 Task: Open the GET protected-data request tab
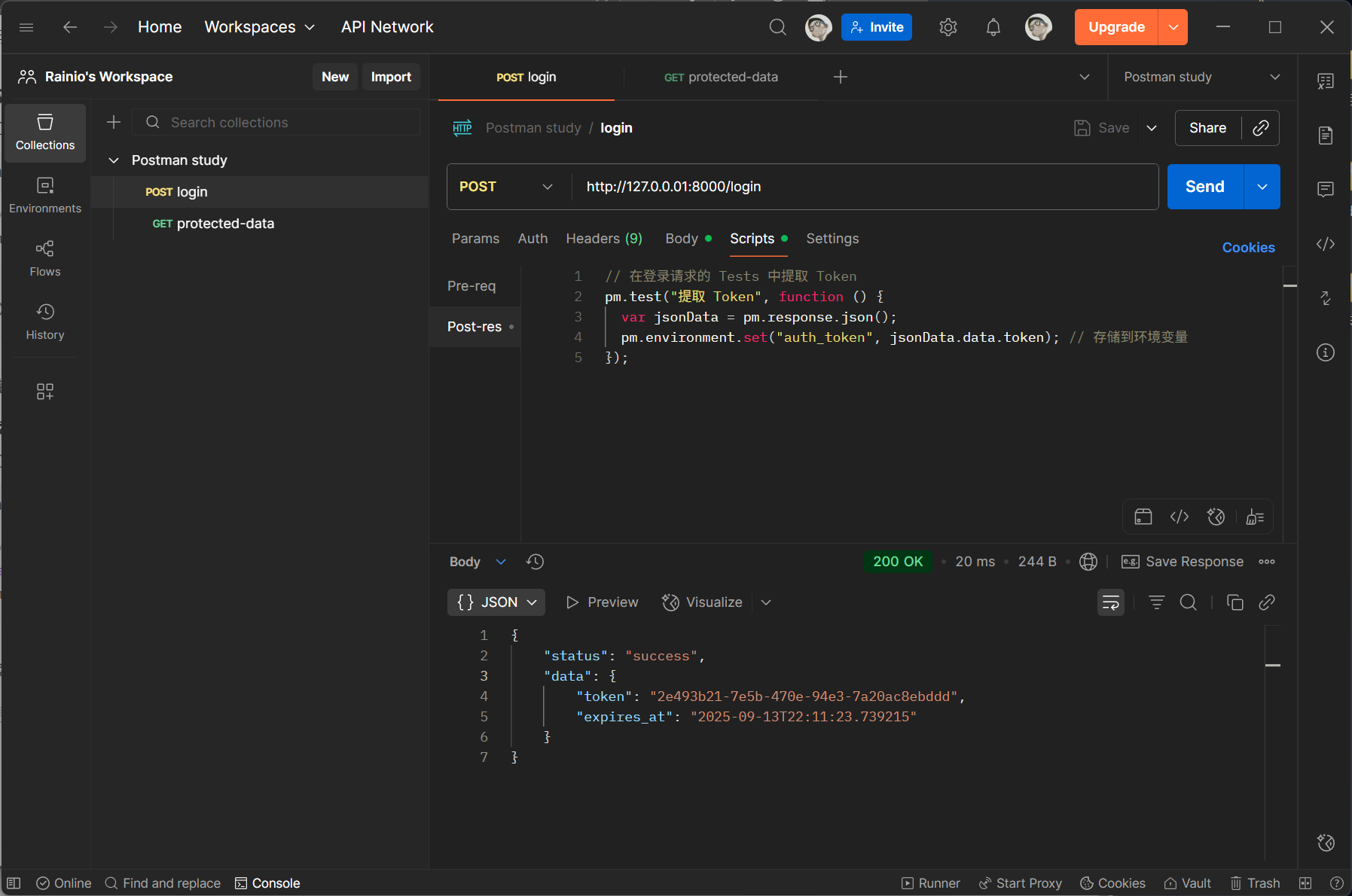[721, 77]
